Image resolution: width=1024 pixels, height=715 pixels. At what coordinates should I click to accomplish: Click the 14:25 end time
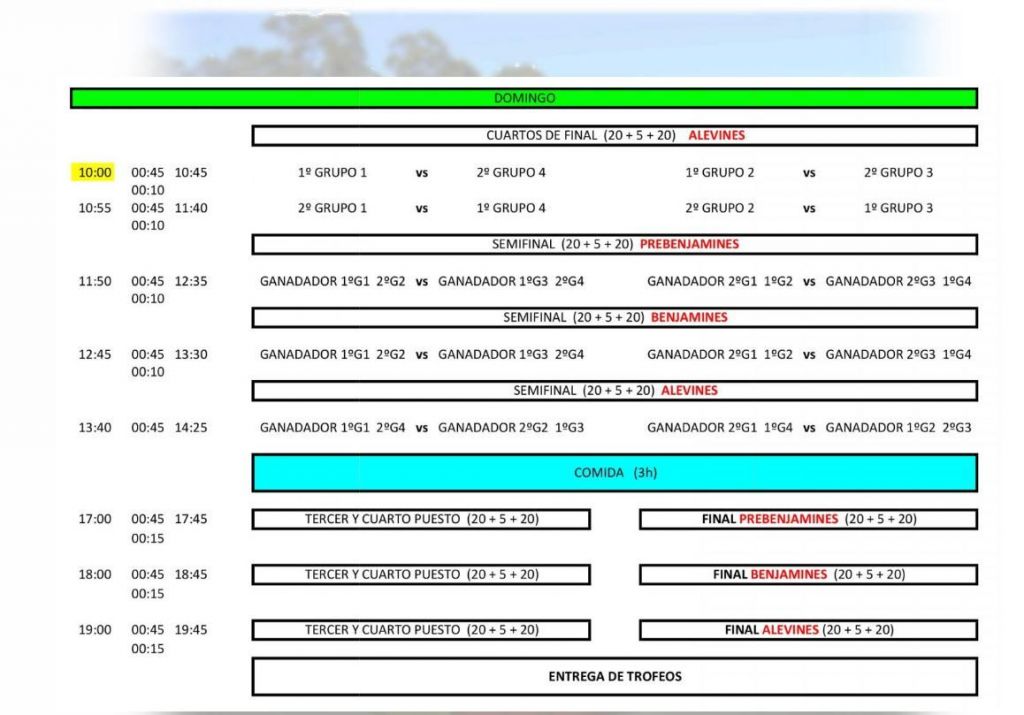pos(190,427)
